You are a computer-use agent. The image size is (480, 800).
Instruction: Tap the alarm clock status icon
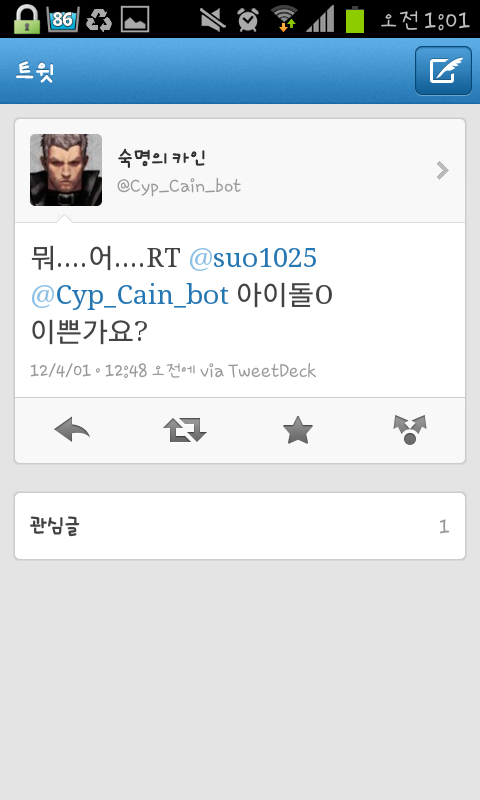pyautogui.click(x=248, y=19)
